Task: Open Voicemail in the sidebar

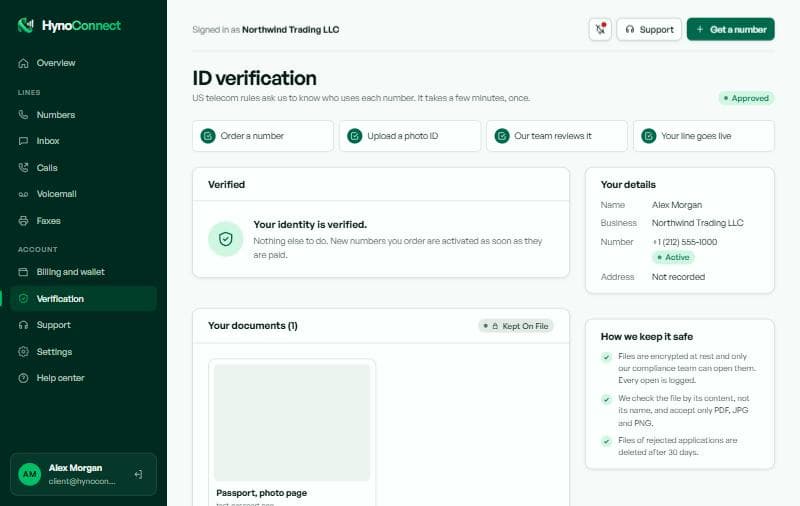Action: click(x=83, y=194)
